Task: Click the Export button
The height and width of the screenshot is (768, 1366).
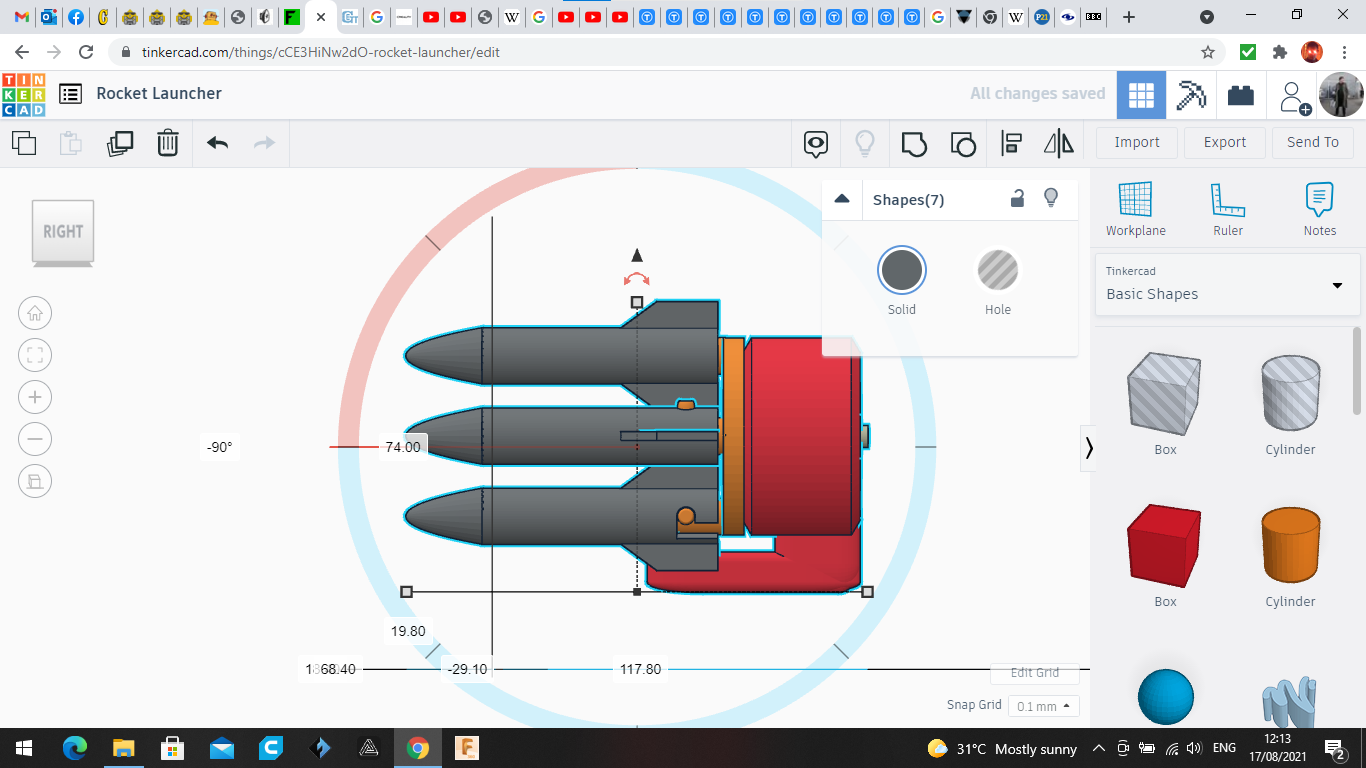Action: point(1224,142)
